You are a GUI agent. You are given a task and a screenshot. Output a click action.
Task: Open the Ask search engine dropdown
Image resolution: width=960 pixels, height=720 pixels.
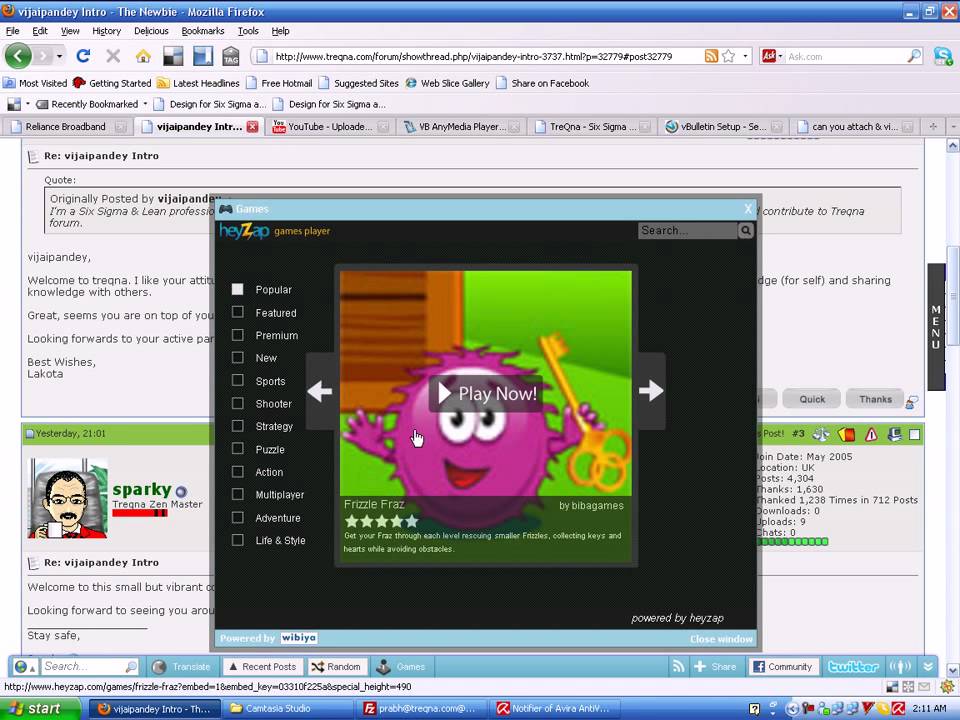point(780,56)
